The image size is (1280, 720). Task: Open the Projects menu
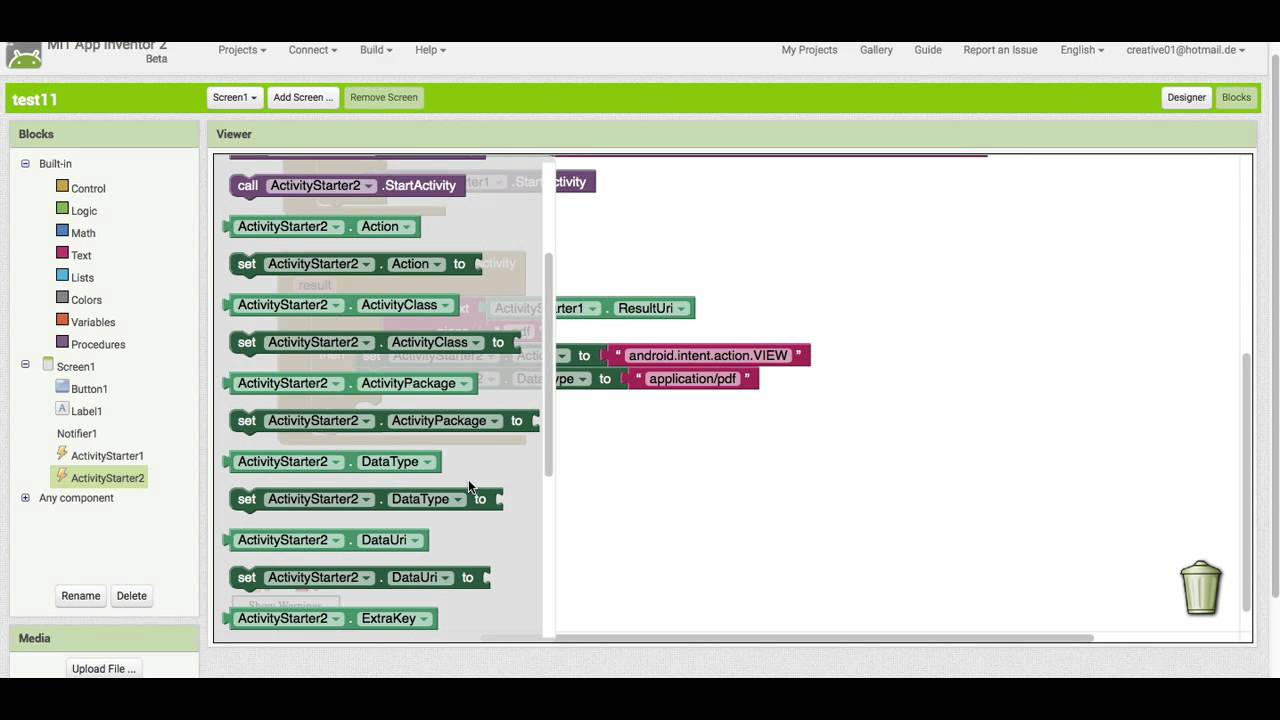[x=242, y=50]
